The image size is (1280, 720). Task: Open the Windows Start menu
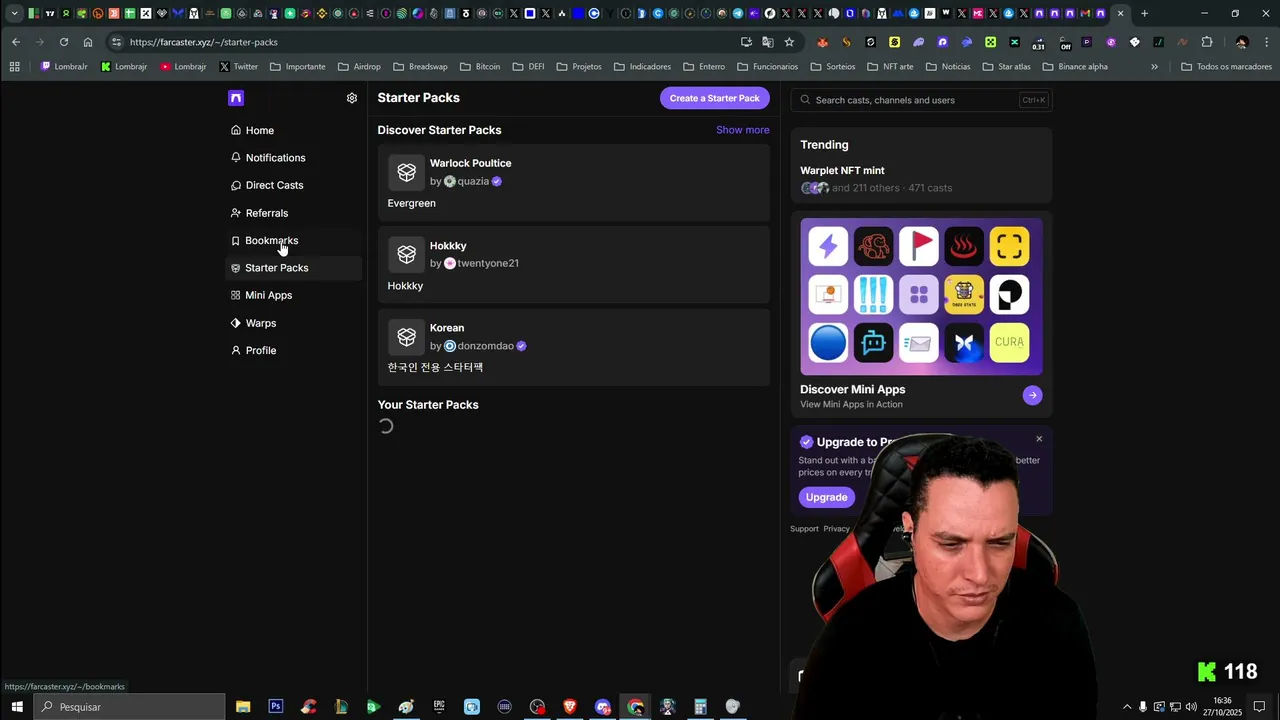pos(17,707)
